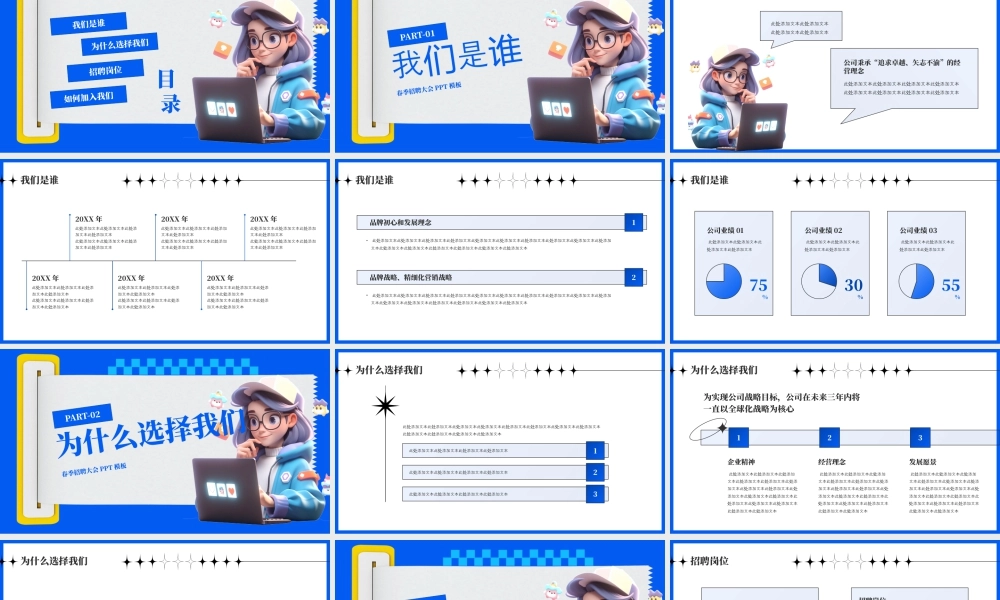Click the 我们是谁 label in the contents slide
Screen dimensions: 1000x600
click(x=89, y=24)
